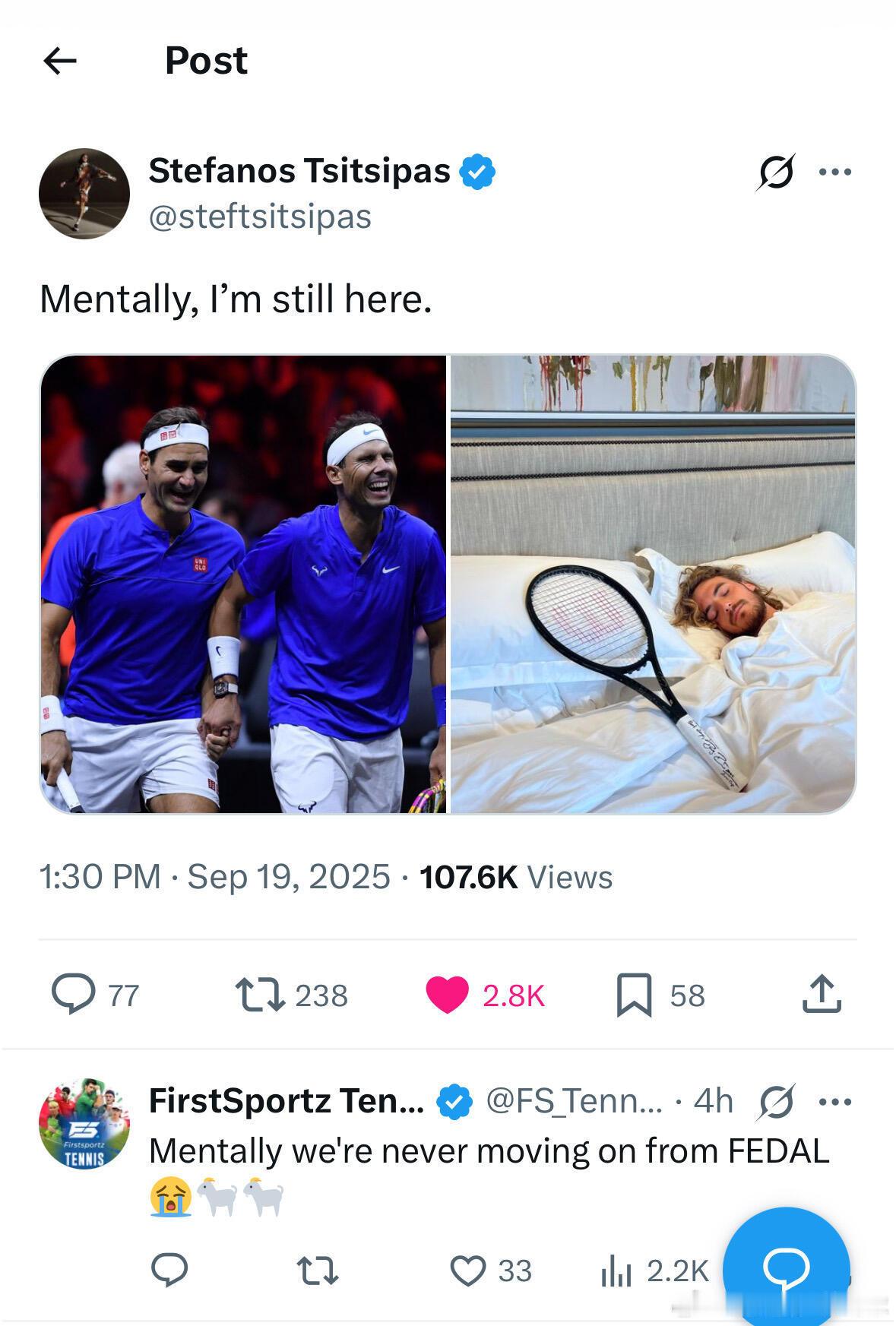Tap the blue floating reply button
This screenshot has height=1326, width=896.
coord(787,1266)
